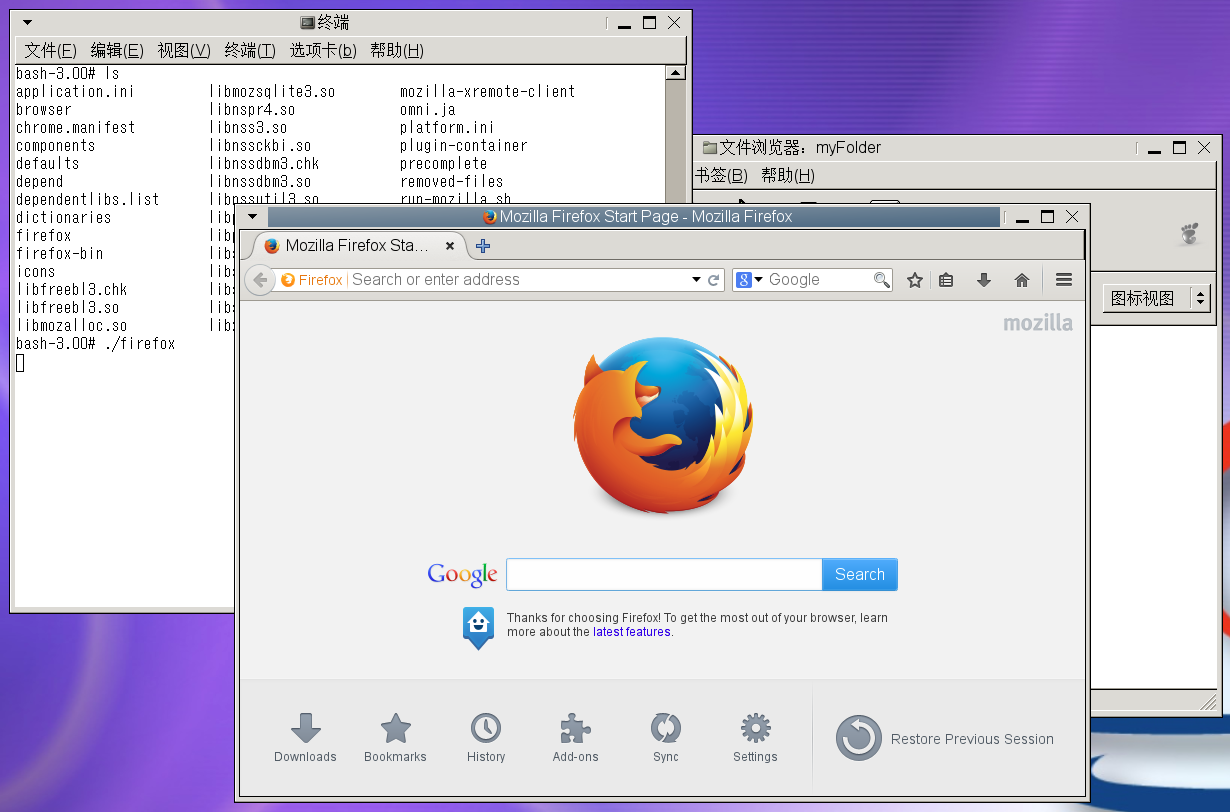
Task: Open the terminal window menu arrow in title bar
Action: click(26, 22)
